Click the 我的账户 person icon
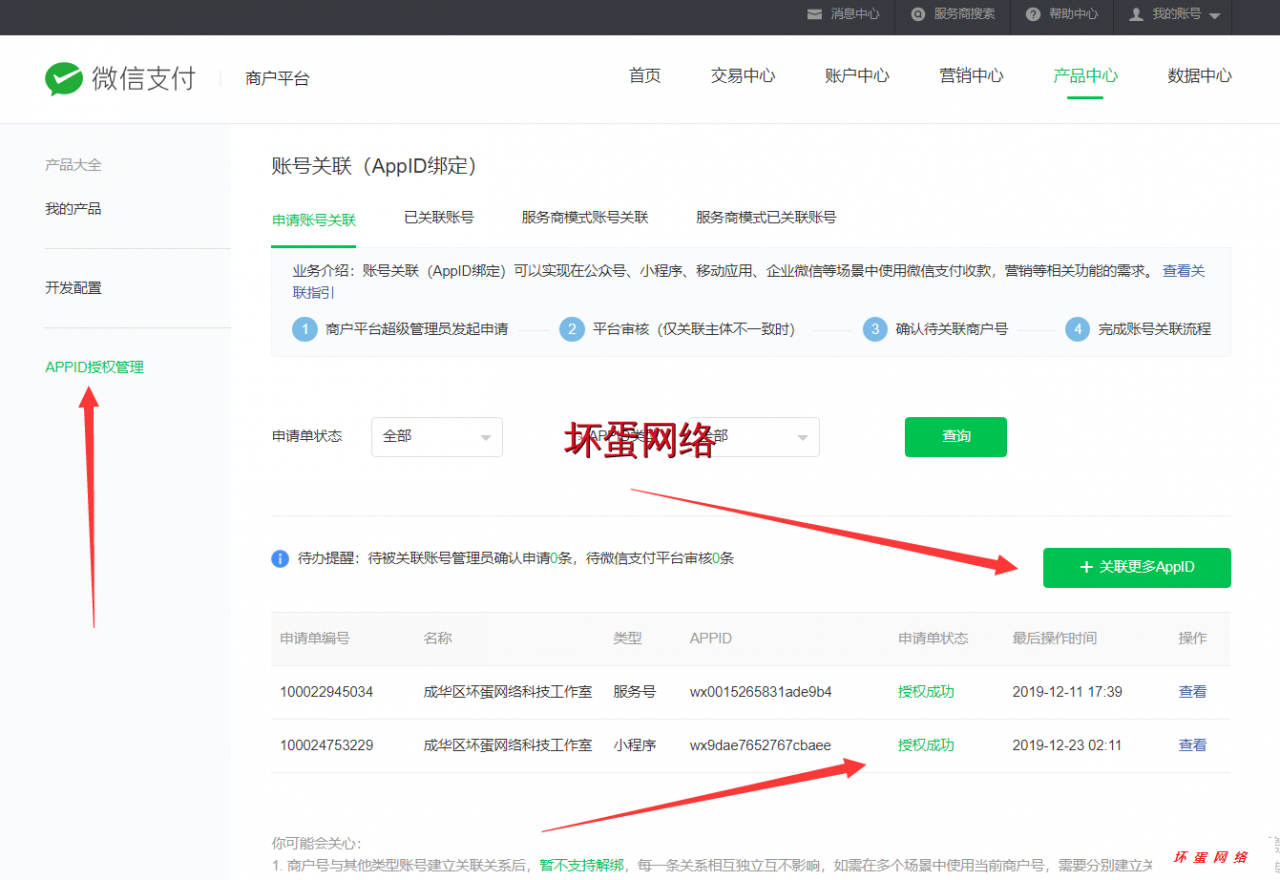 click(1135, 15)
